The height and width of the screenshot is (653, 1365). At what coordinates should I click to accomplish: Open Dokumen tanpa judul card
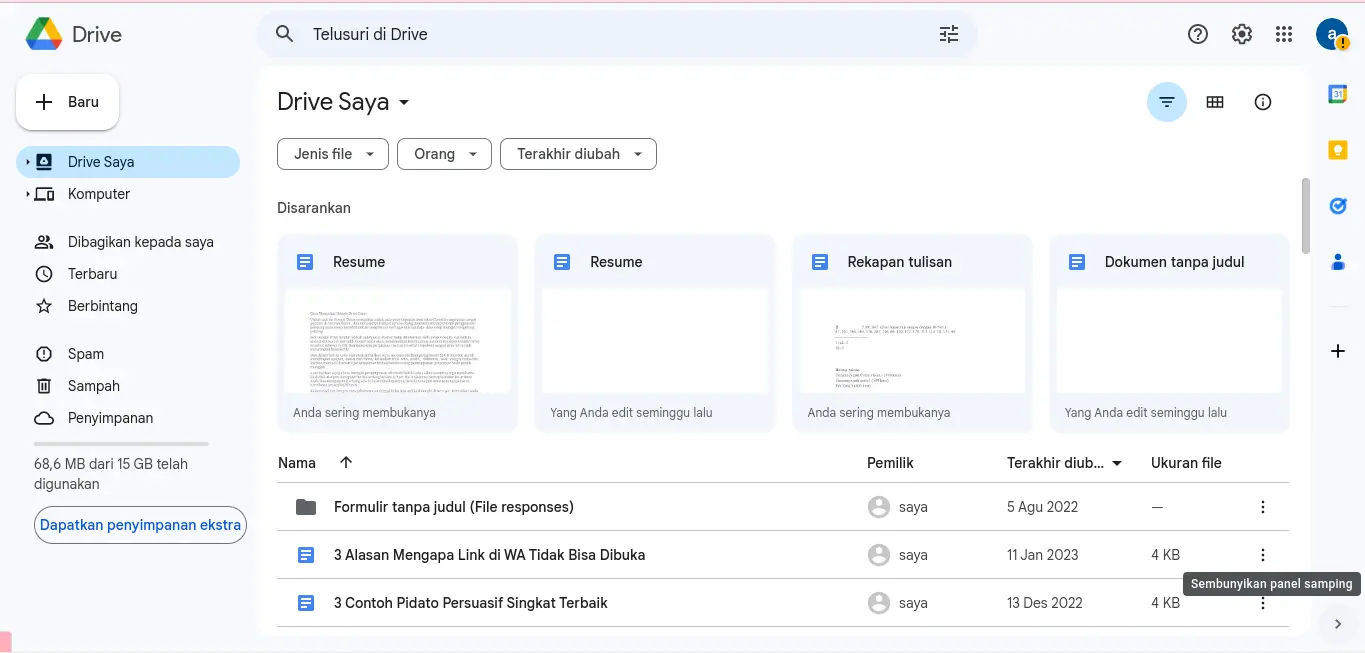(1169, 333)
